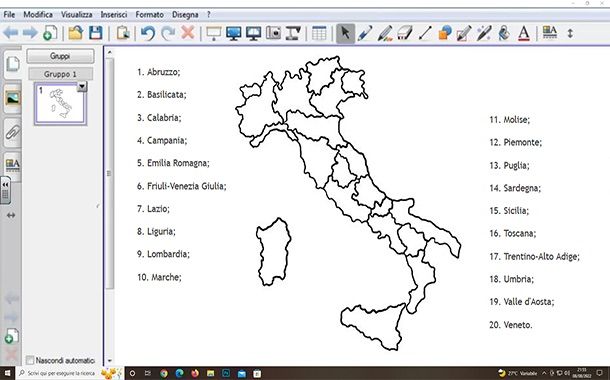This screenshot has width=610, height=380.
Task: Open page 1 thumbnail dropdown arrow
Action: (82, 86)
